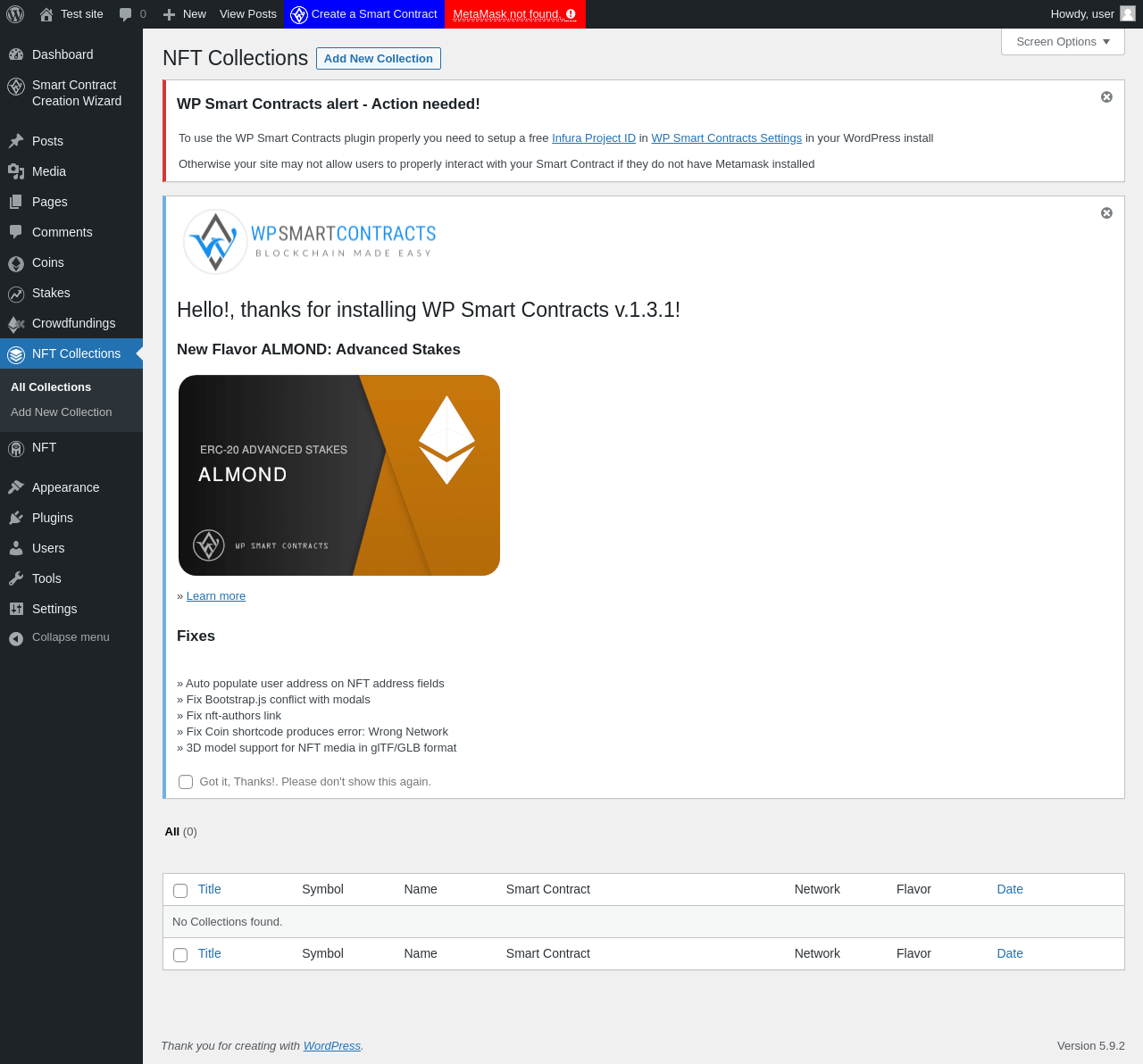Click the WP Smart Contracts logo image
The height and width of the screenshot is (1064, 1143).
(310, 242)
